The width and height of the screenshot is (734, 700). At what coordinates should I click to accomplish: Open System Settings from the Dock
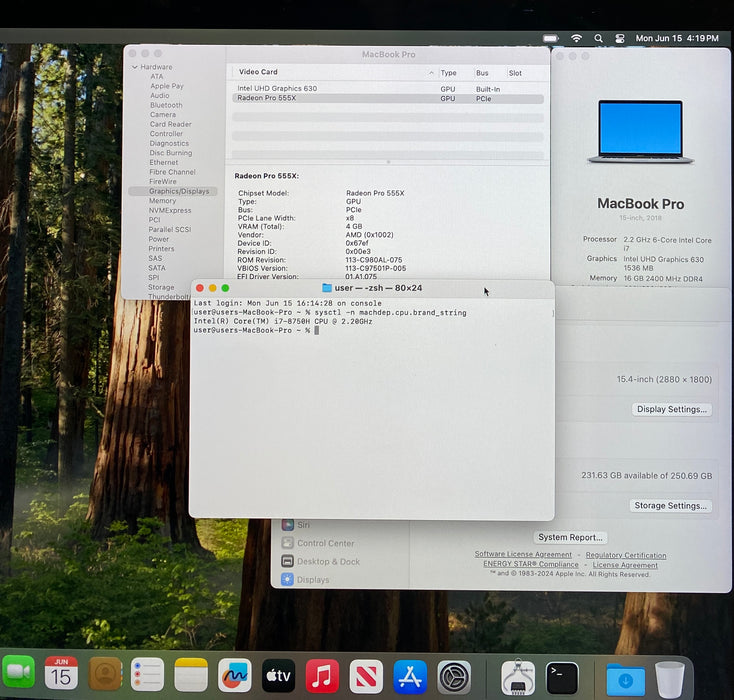(454, 678)
